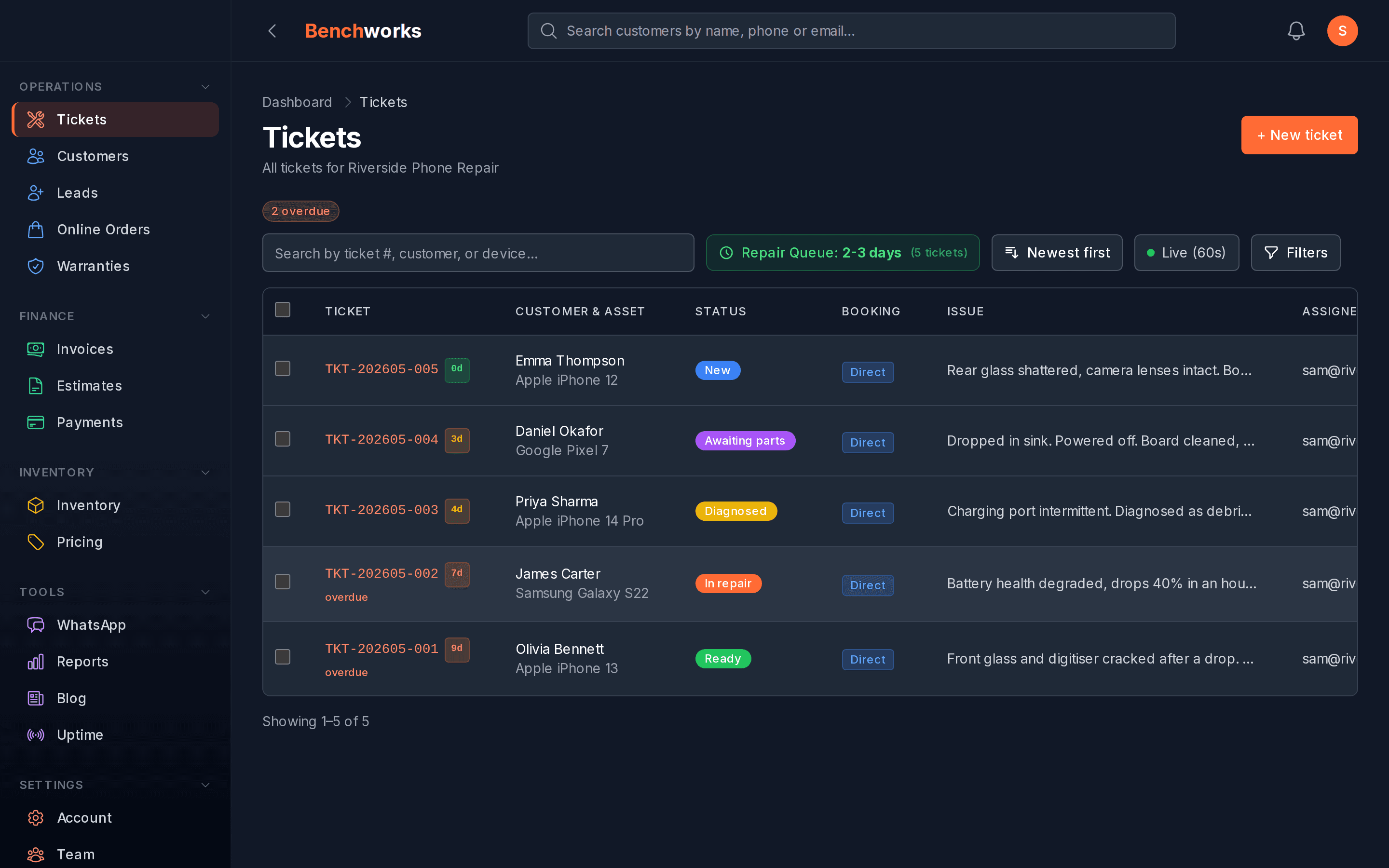Viewport: 1389px width, 868px height.
Task: Open notifications bell icon
Action: (1296, 30)
